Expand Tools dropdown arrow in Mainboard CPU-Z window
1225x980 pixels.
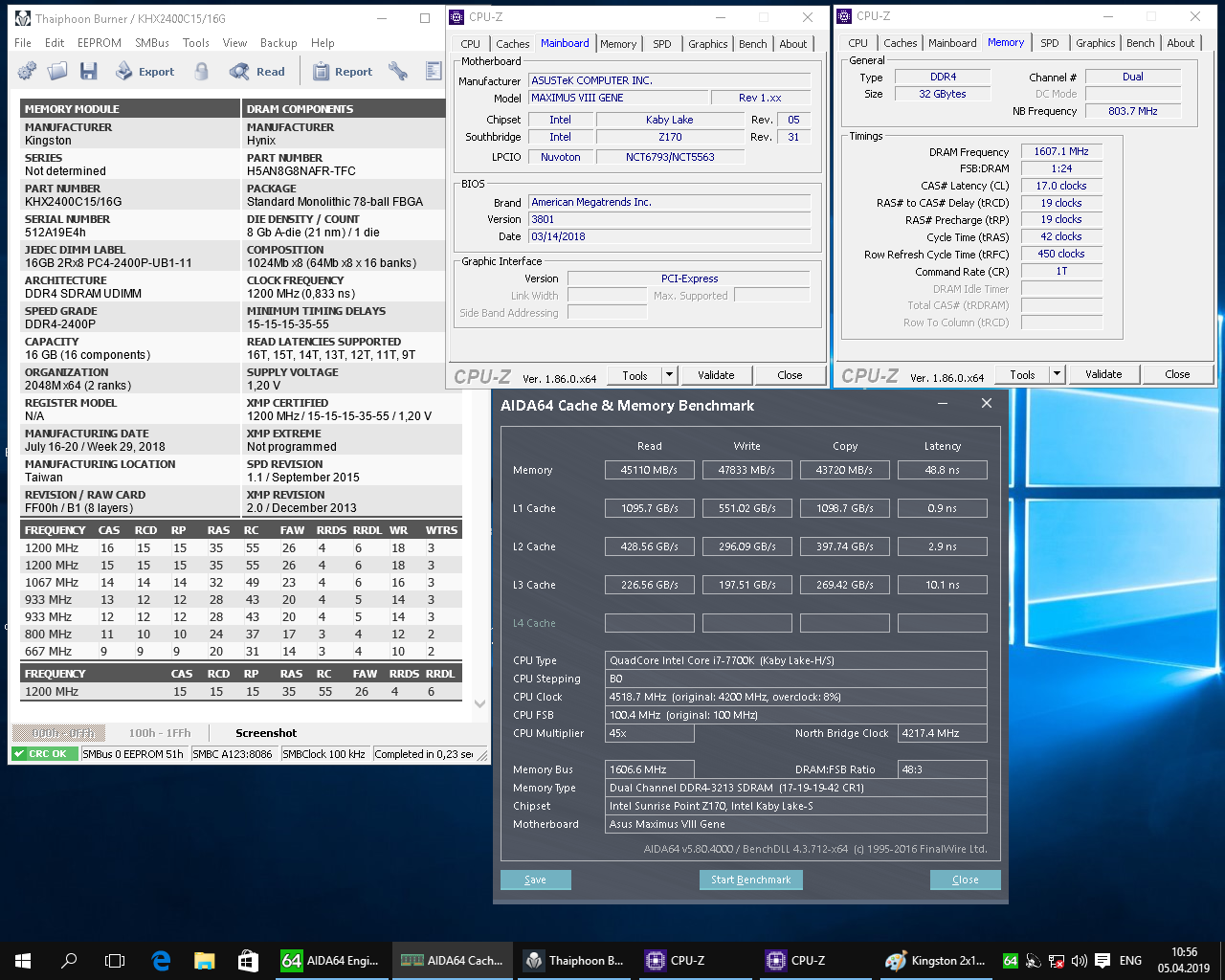pyautogui.click(x=670, y=375)
